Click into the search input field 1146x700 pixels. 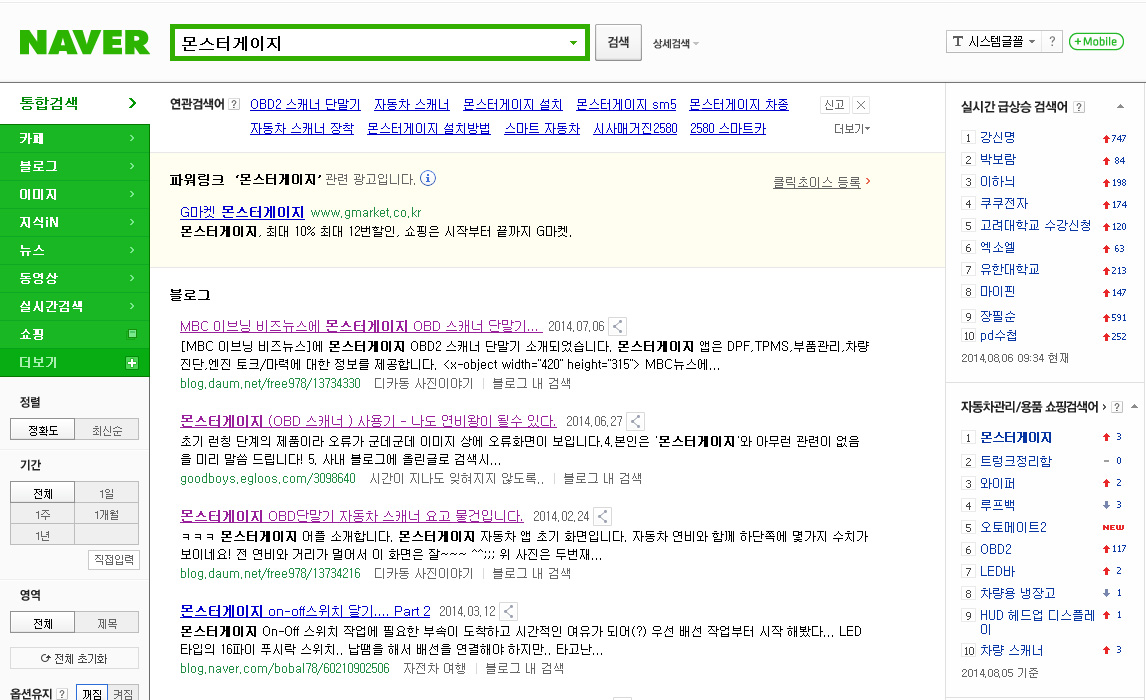coord(371,43)
